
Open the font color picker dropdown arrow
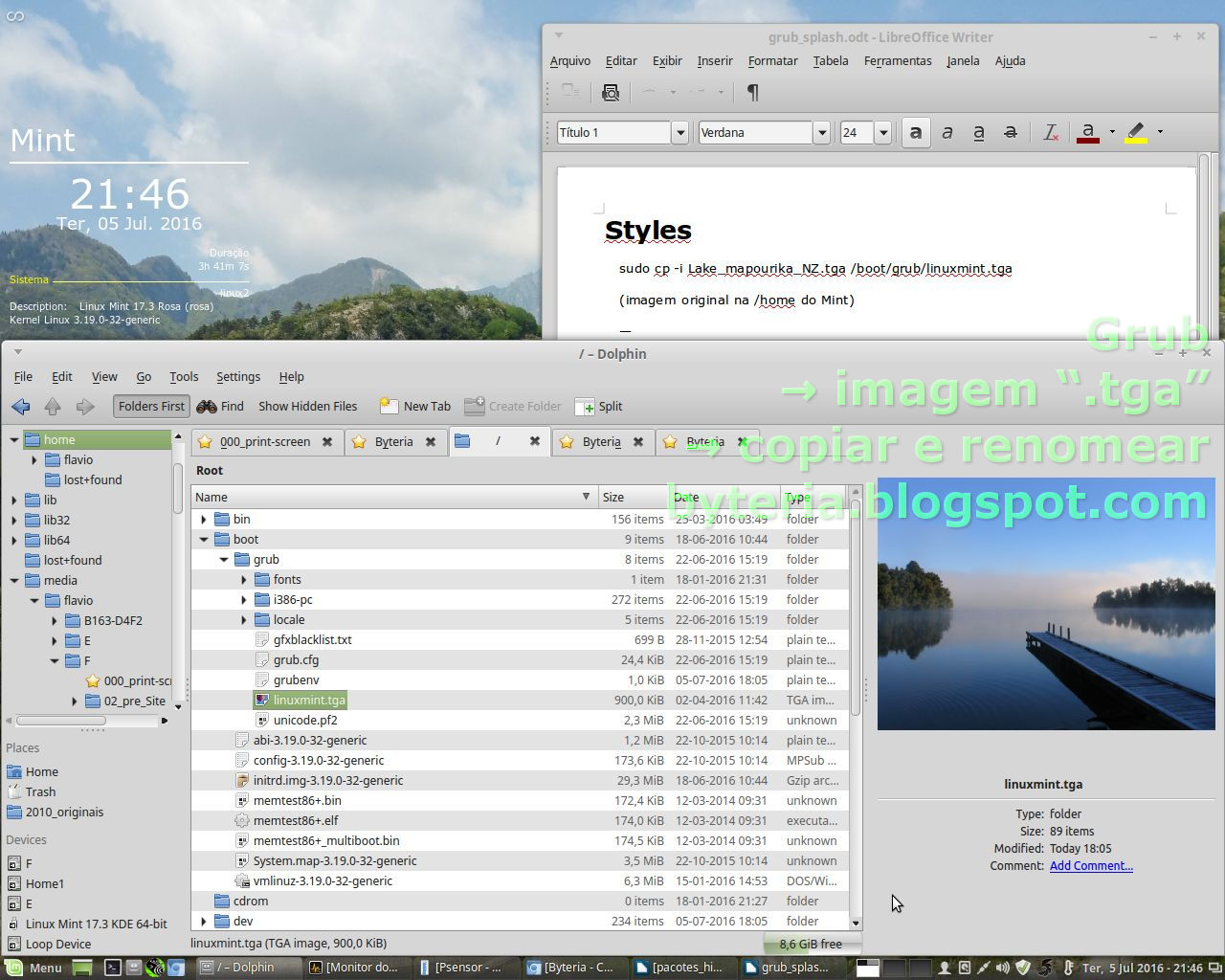(1112, 132)
